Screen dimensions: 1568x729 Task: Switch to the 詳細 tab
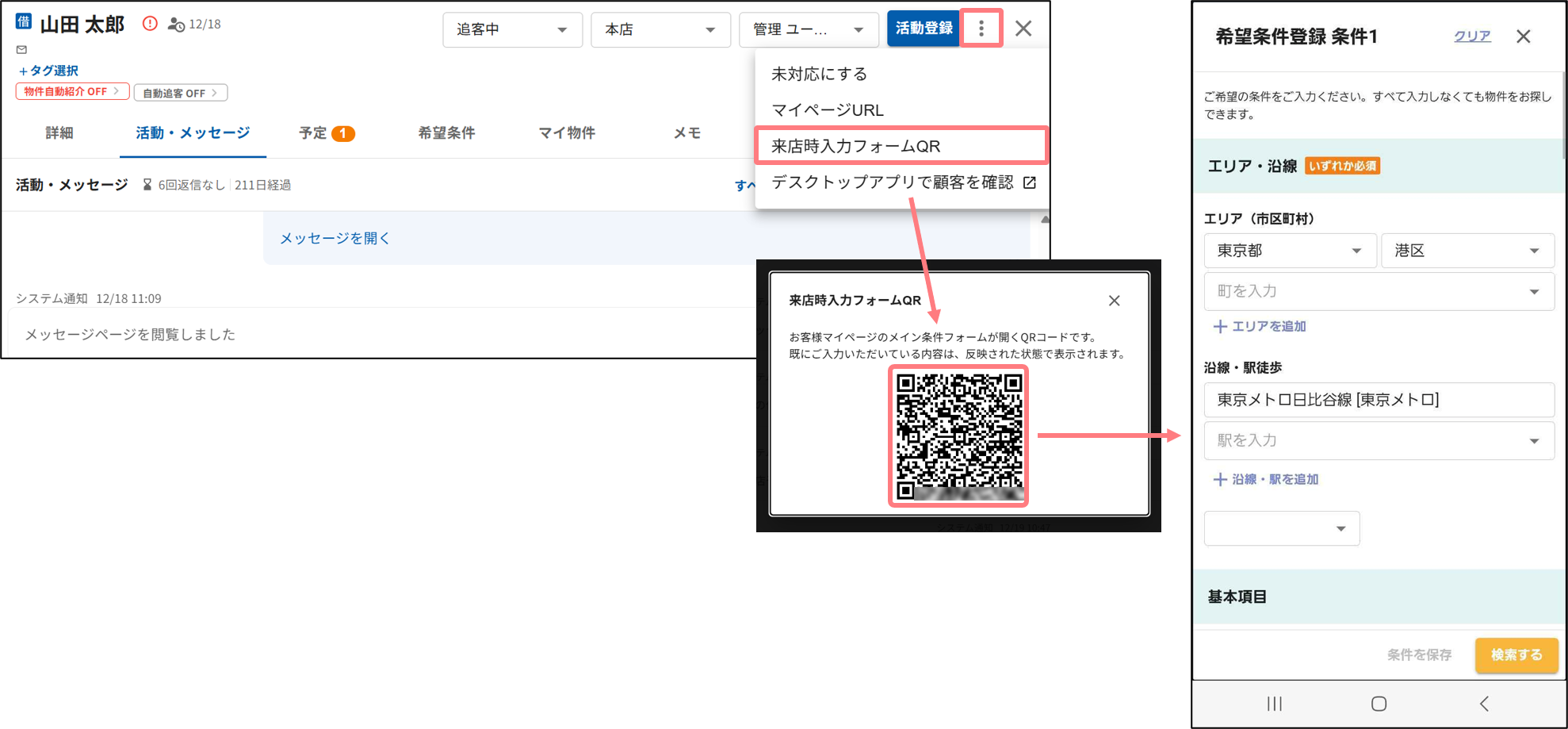coord(59,133)
